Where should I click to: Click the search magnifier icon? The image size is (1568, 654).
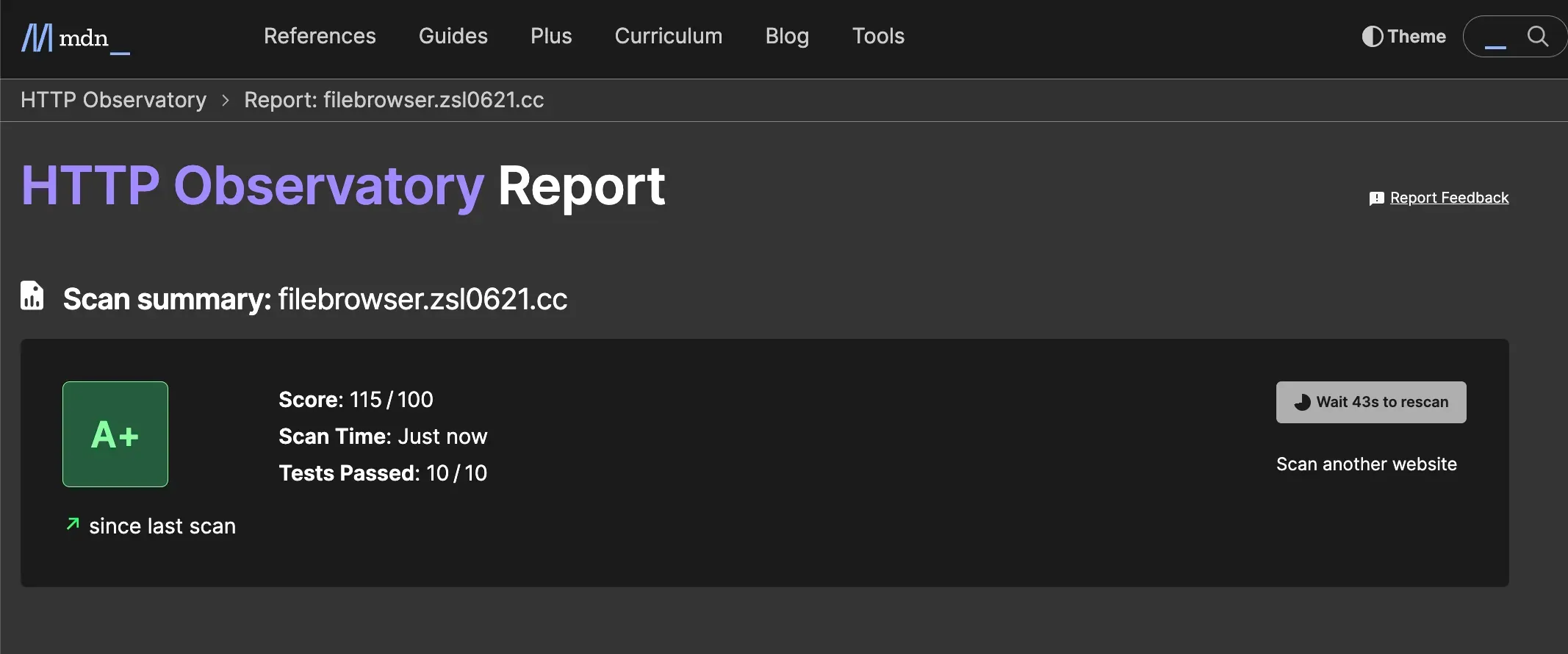point(1537,36)
